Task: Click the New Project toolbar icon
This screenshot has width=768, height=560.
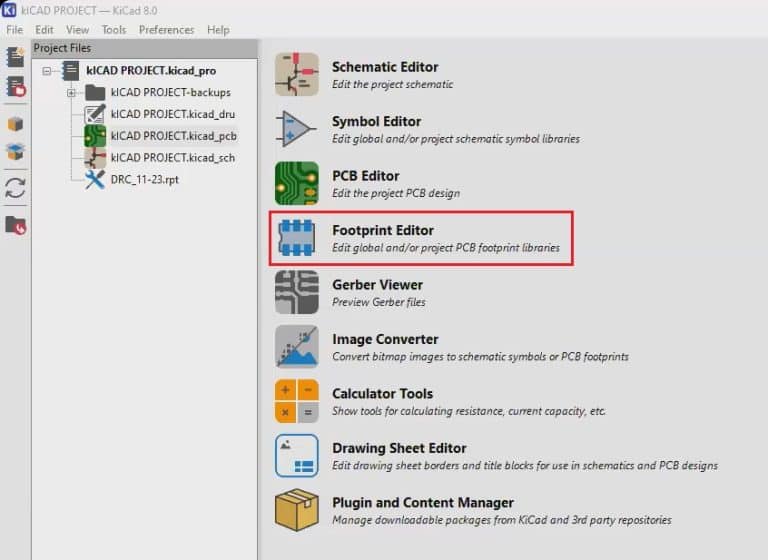Action: (15, 57)
